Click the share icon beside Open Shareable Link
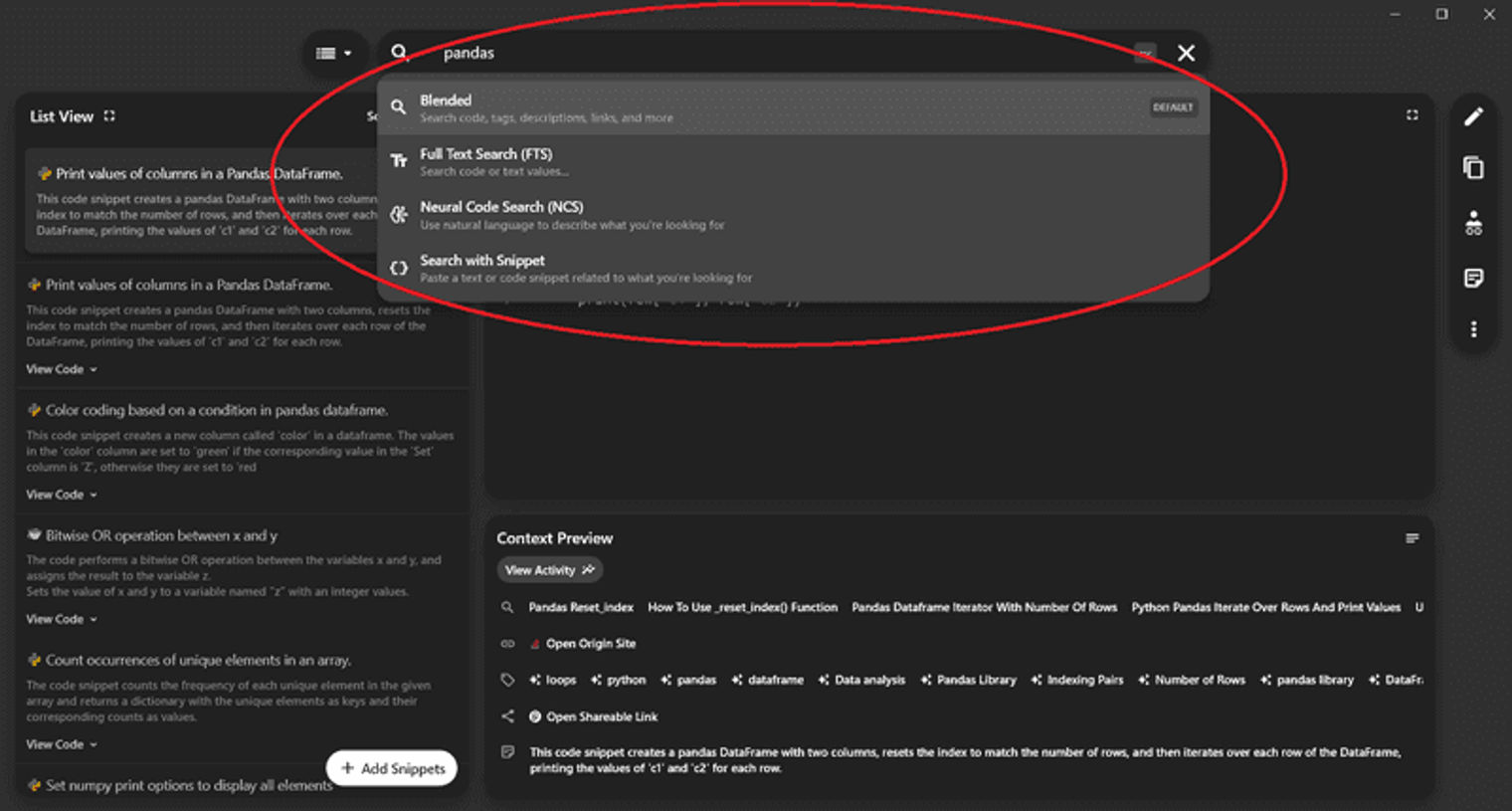This screenshot has height=811, width=1512. [507, 716]
